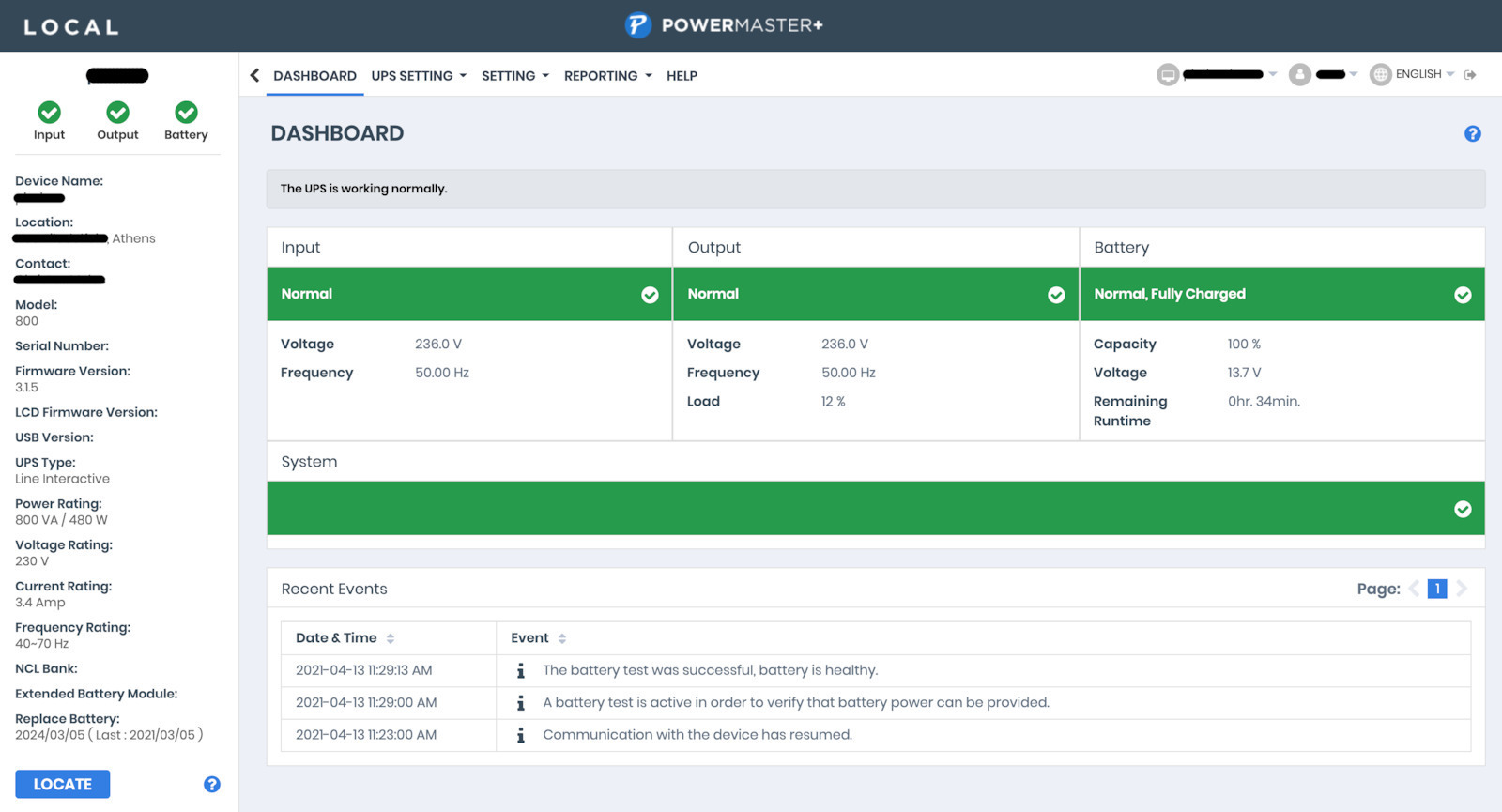This screenshot has height=812, width=1502.
Task: Click Power Rating value 800 VA / 480 W
Action: [61, 520]
